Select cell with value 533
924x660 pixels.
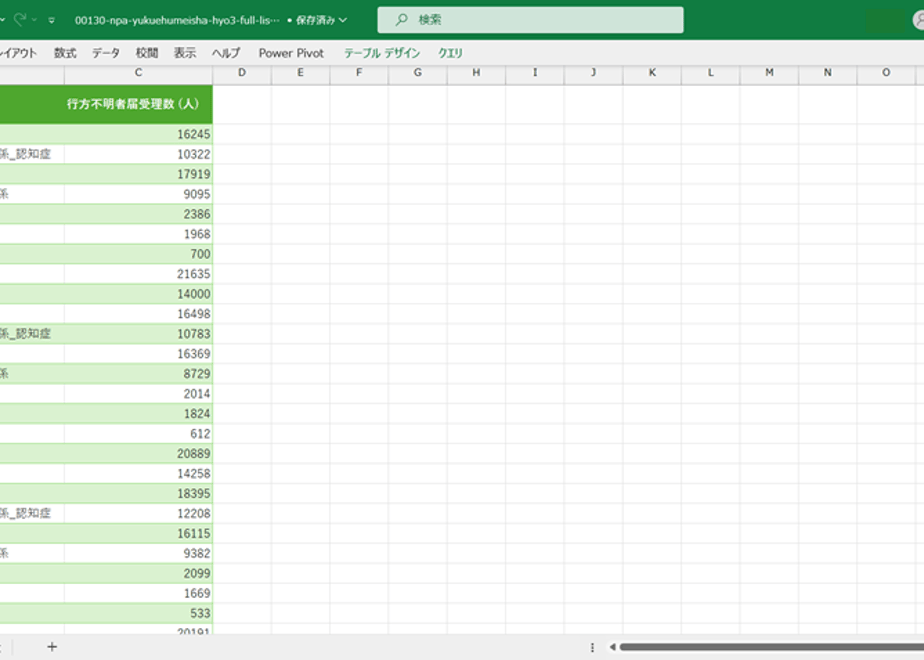138,614
